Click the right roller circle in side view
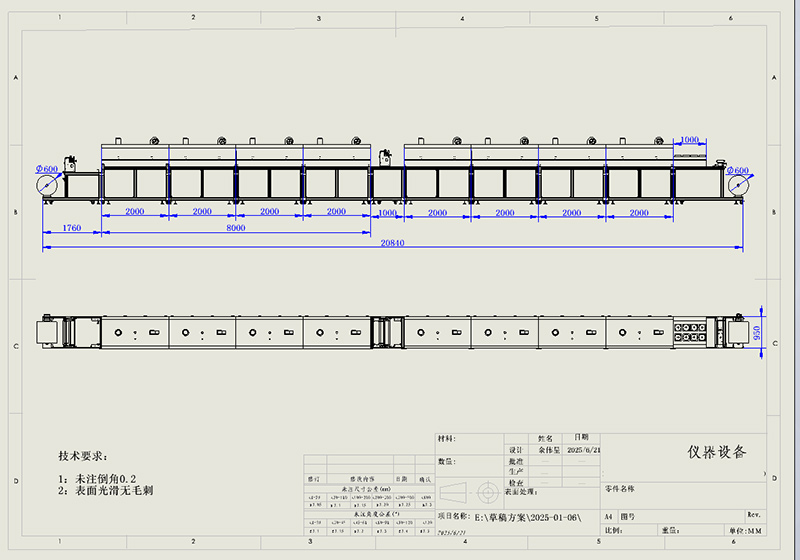This screenshot has width=800, height=560. tap(738, 186)
